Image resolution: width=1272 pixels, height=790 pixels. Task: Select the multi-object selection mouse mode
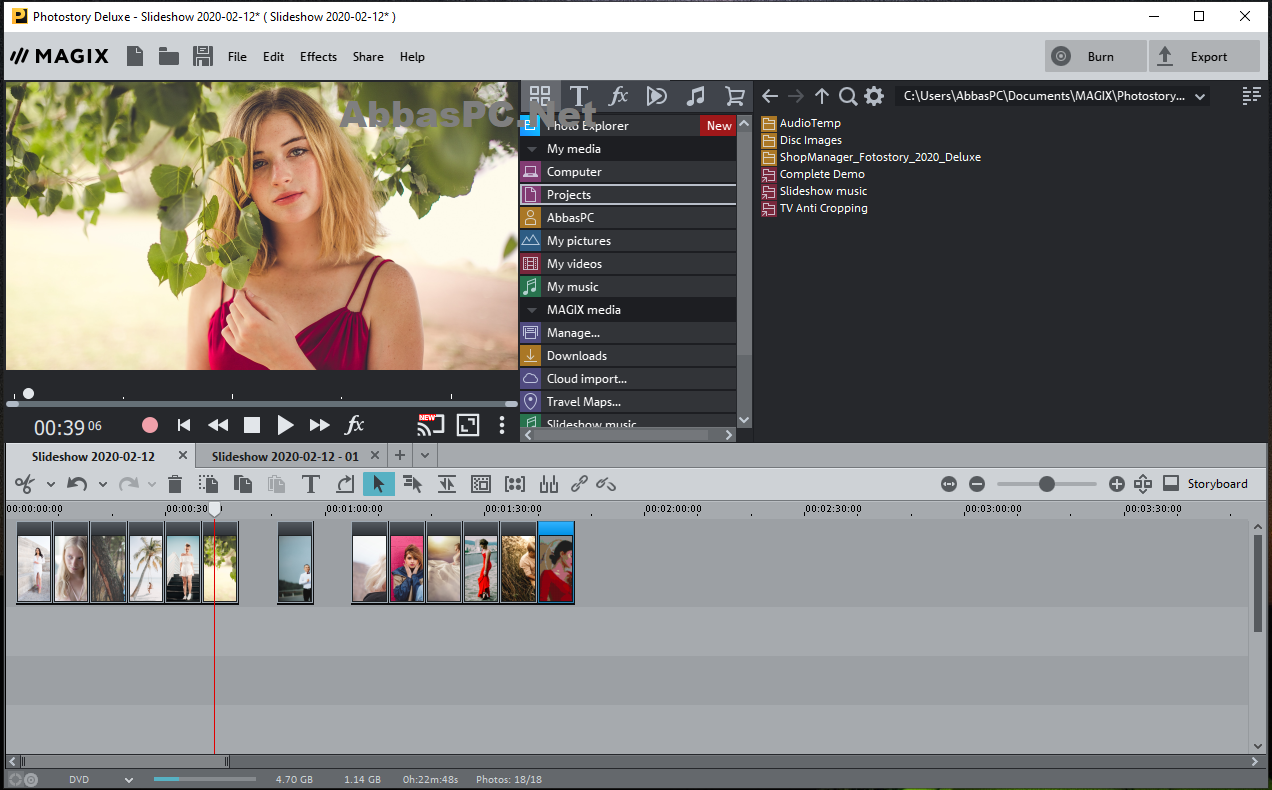click(x=412, y=484)
